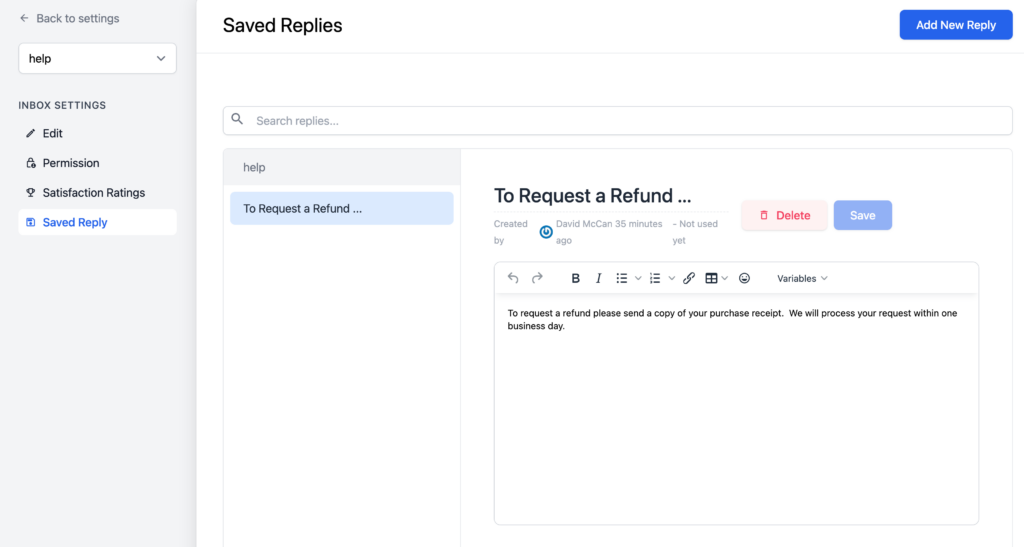This screenshot has height=547, width=1024.
Task: Click the undo arrow in editor toolbar
Action: pos(513,278)
